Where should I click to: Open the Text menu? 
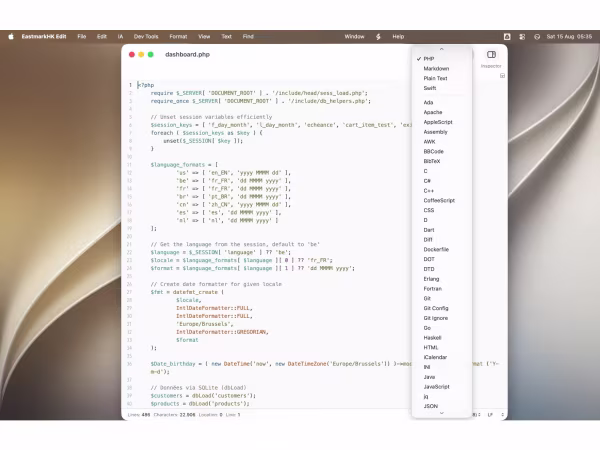click(227, 37)
